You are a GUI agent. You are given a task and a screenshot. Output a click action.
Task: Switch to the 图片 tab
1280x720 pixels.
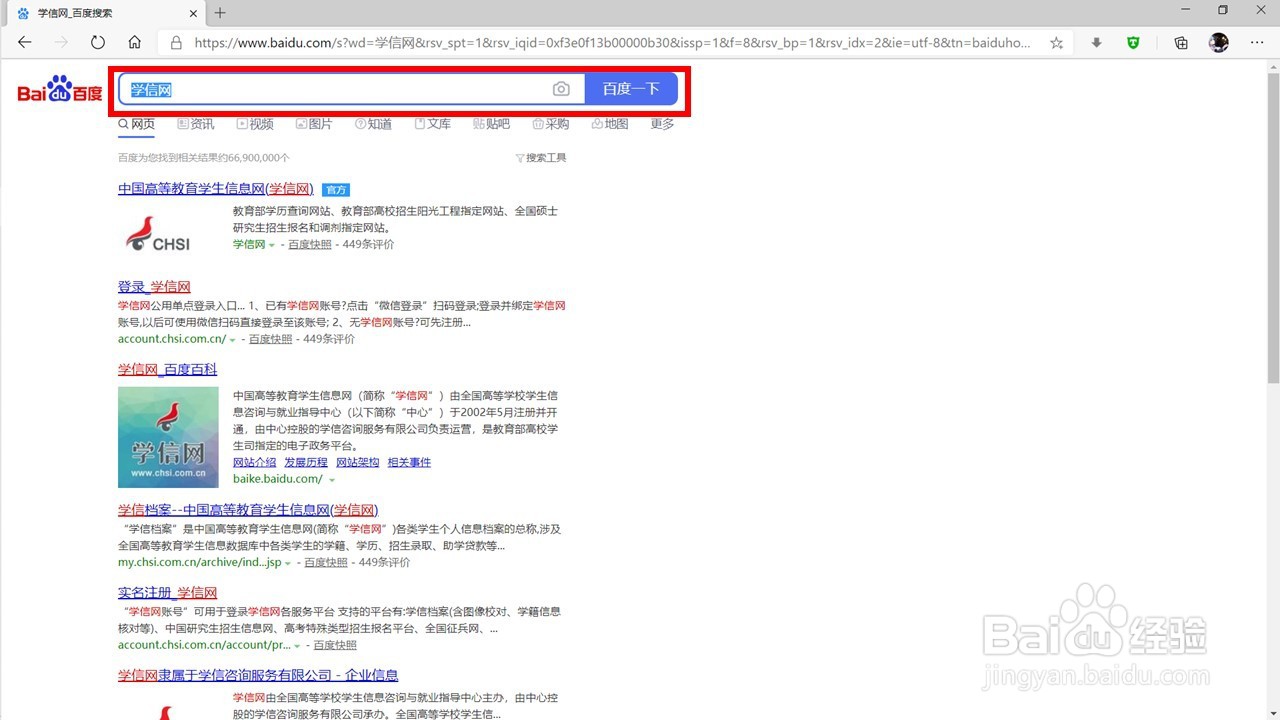[x=314, y=124]
